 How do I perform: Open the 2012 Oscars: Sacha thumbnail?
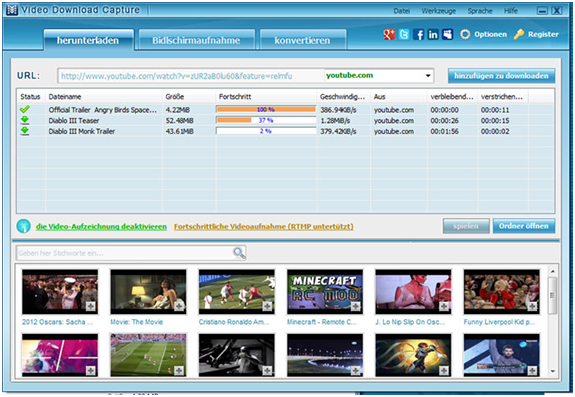click(60, 292)
